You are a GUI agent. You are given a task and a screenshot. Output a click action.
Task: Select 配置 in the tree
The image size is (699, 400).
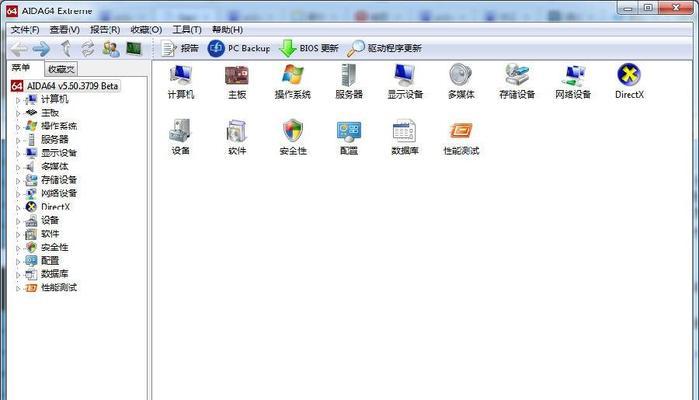(50, 260)
